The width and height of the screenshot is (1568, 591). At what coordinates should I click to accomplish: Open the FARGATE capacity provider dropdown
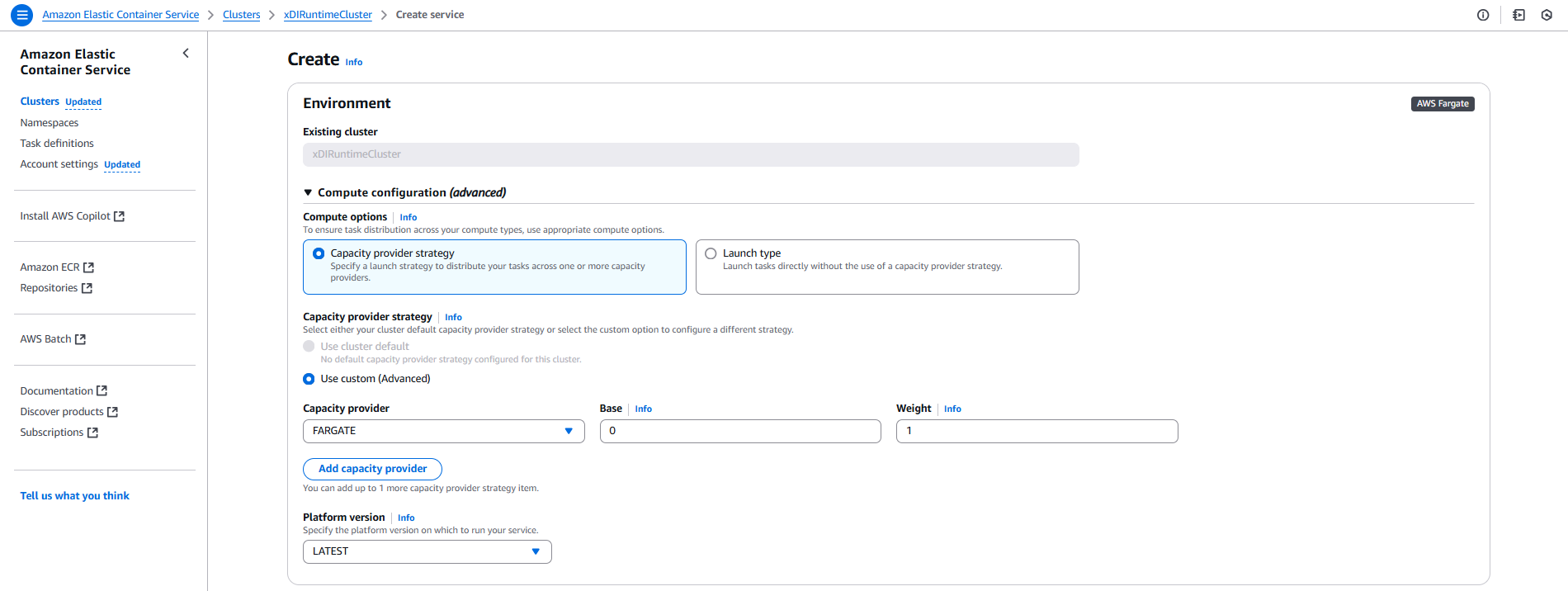pyautogui.click(x=443, y=431)
